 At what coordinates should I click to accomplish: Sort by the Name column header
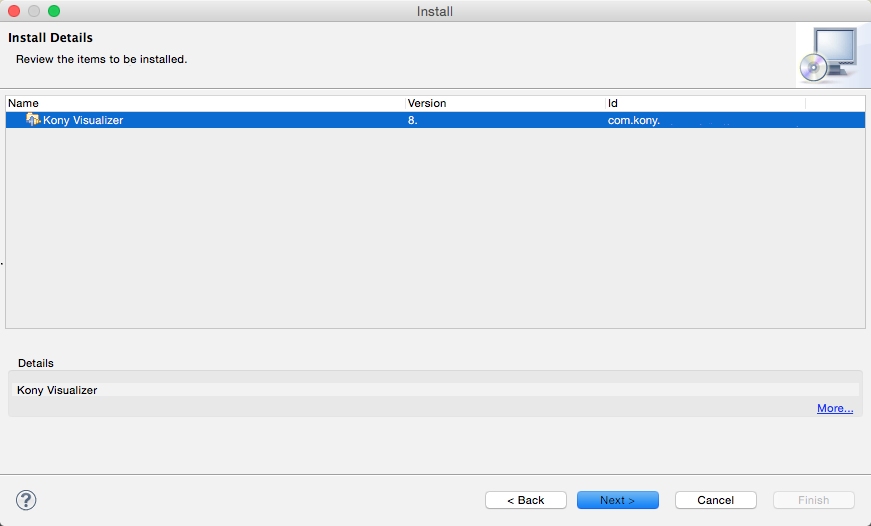click(x=206, y=103)
